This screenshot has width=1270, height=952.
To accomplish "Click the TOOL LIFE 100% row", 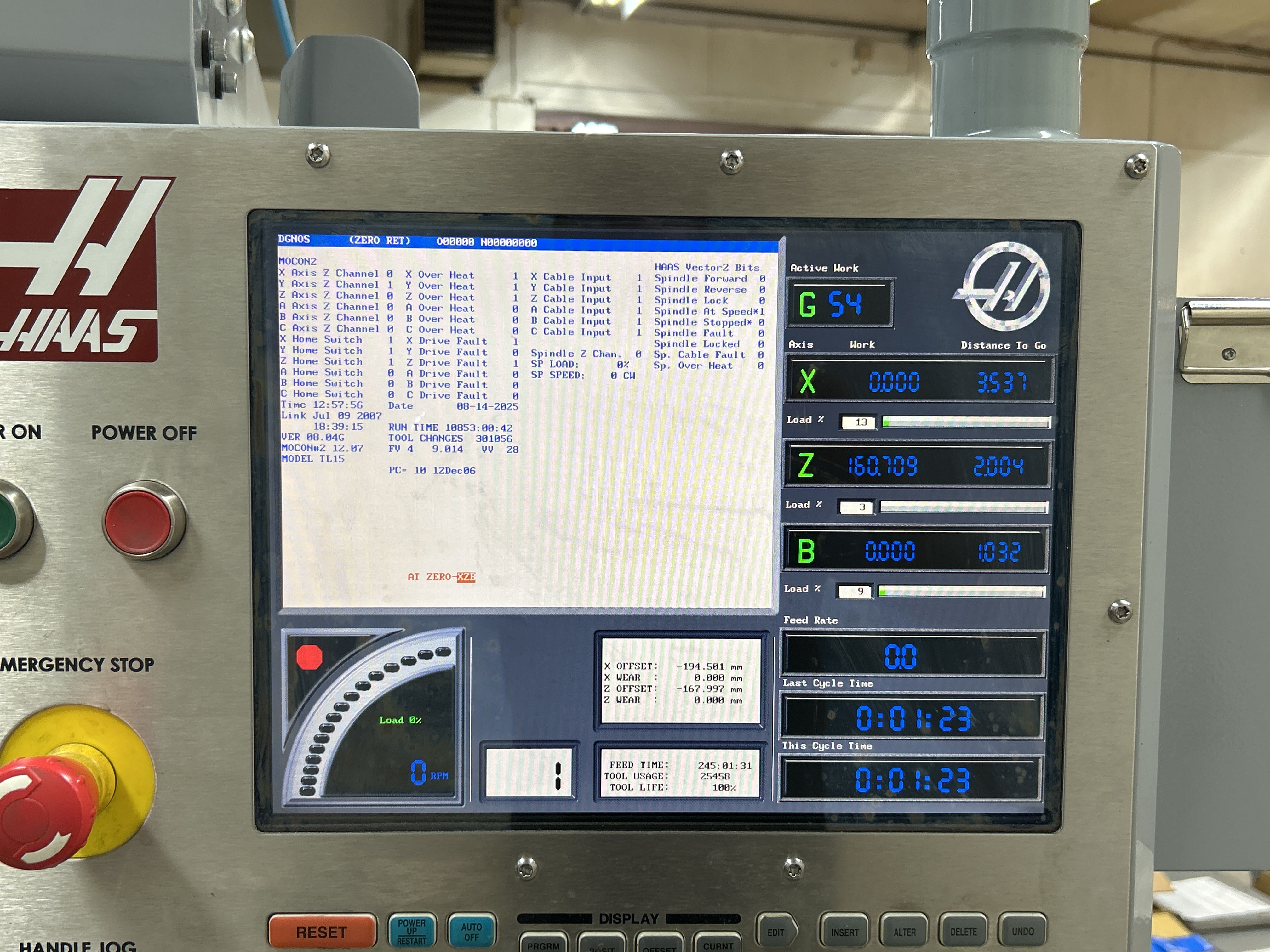I will pos(673,787).
